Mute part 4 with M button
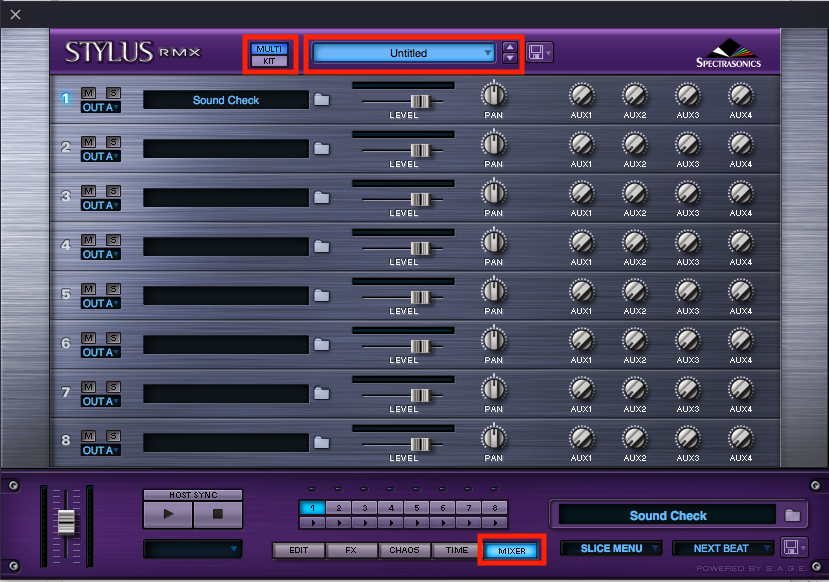This screenshot has width=829, height=582. coord(88,240)
